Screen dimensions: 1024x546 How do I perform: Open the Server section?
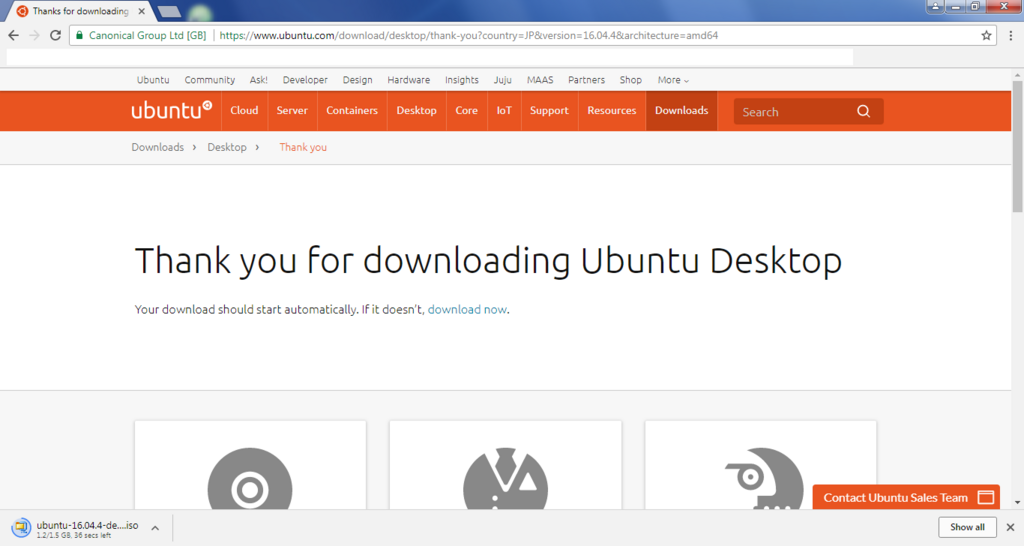click(x=292, y=110)
